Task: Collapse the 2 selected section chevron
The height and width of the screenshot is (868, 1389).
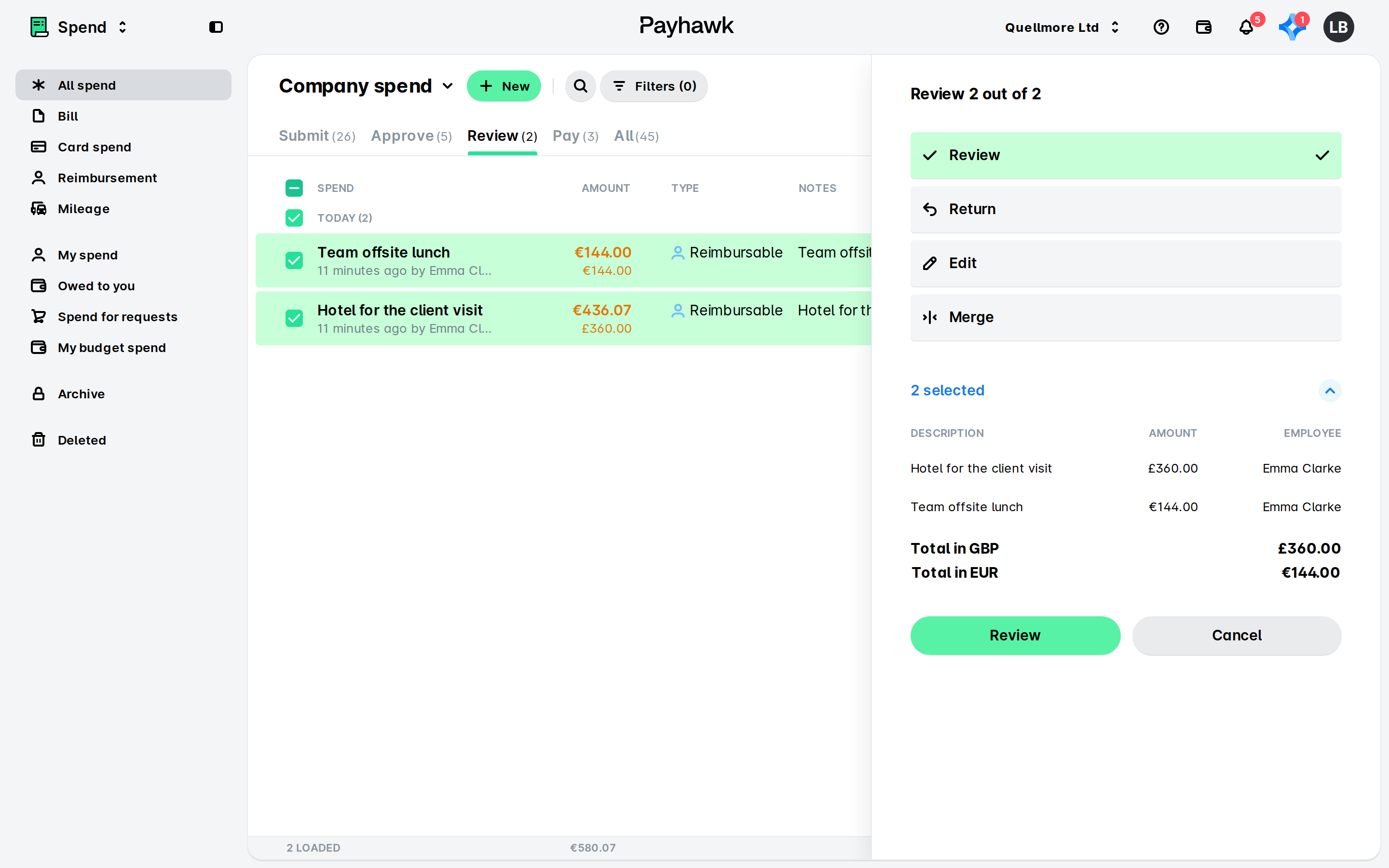Action: pos(1329,391)
